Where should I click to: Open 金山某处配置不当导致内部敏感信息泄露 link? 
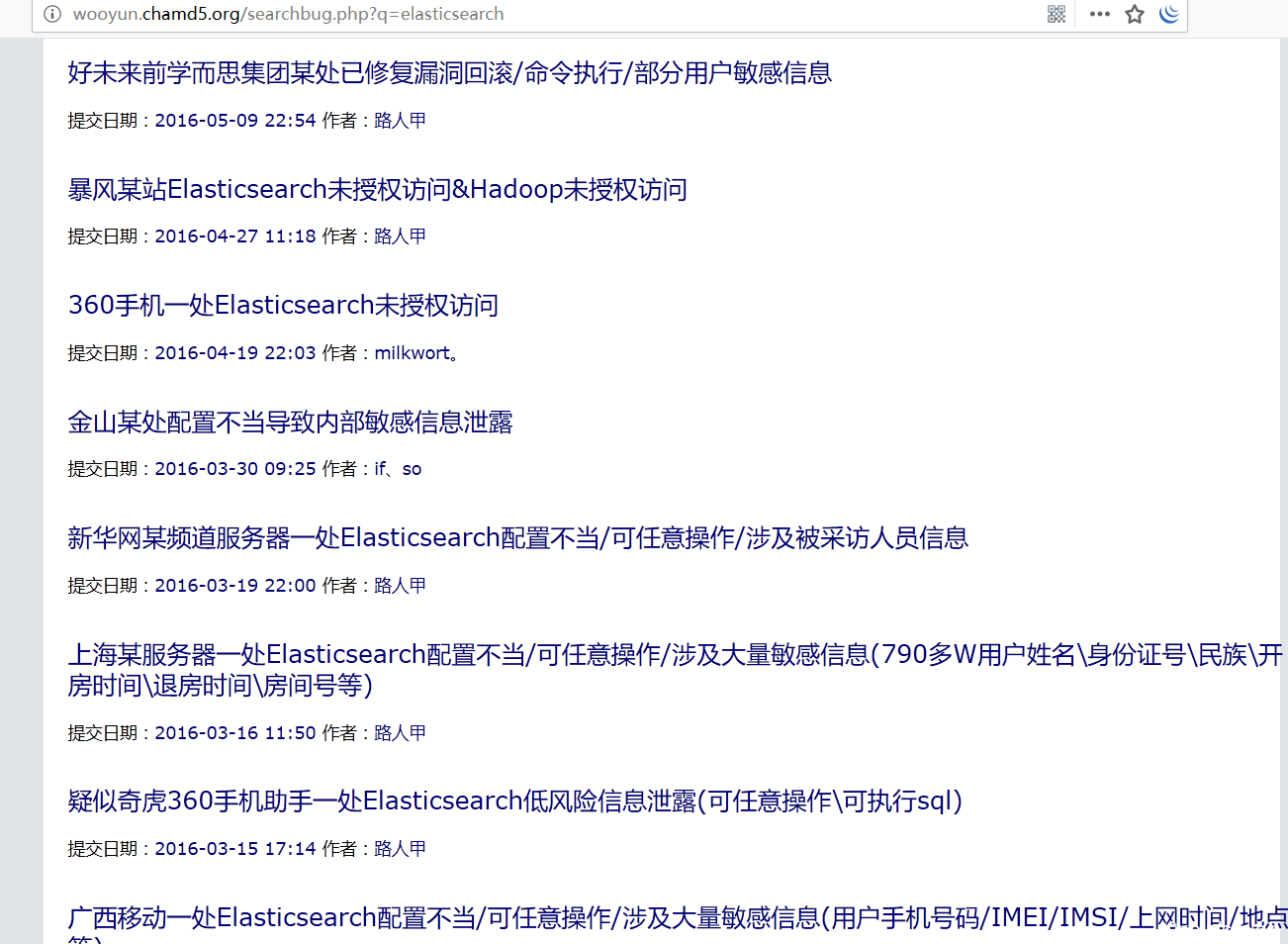point(290,422)
